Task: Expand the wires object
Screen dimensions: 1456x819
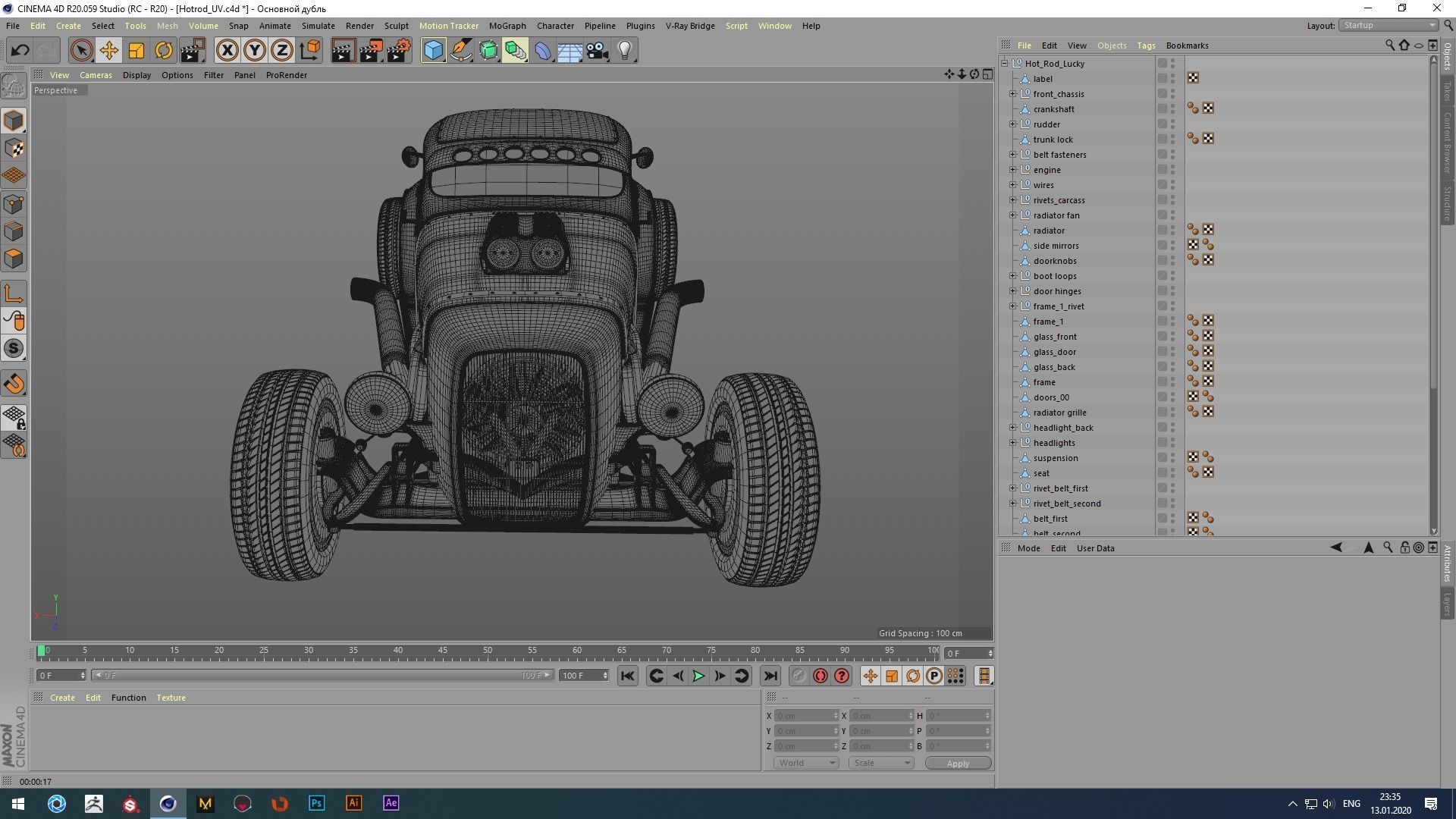Action: coord(1012,185)
